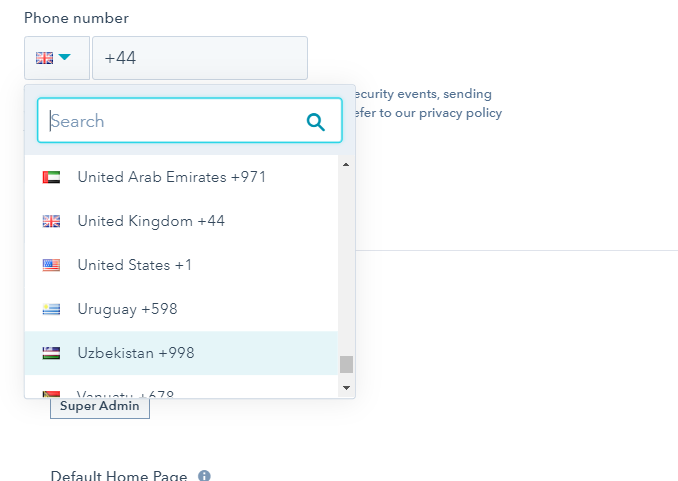
Task: Open the country code flag dropdown
Action: tap(56, 58)
